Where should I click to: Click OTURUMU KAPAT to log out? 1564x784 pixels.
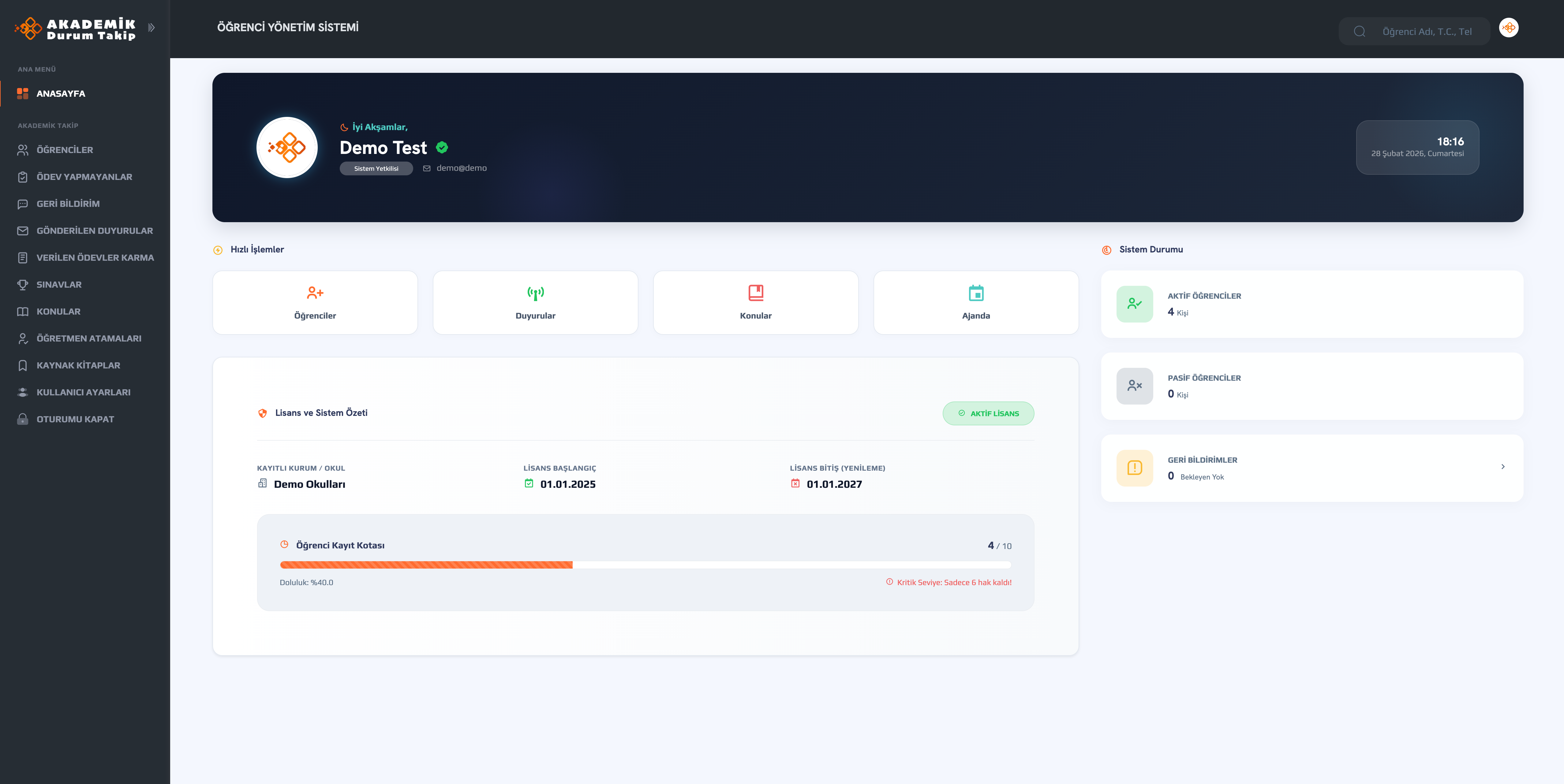(75, 419)
